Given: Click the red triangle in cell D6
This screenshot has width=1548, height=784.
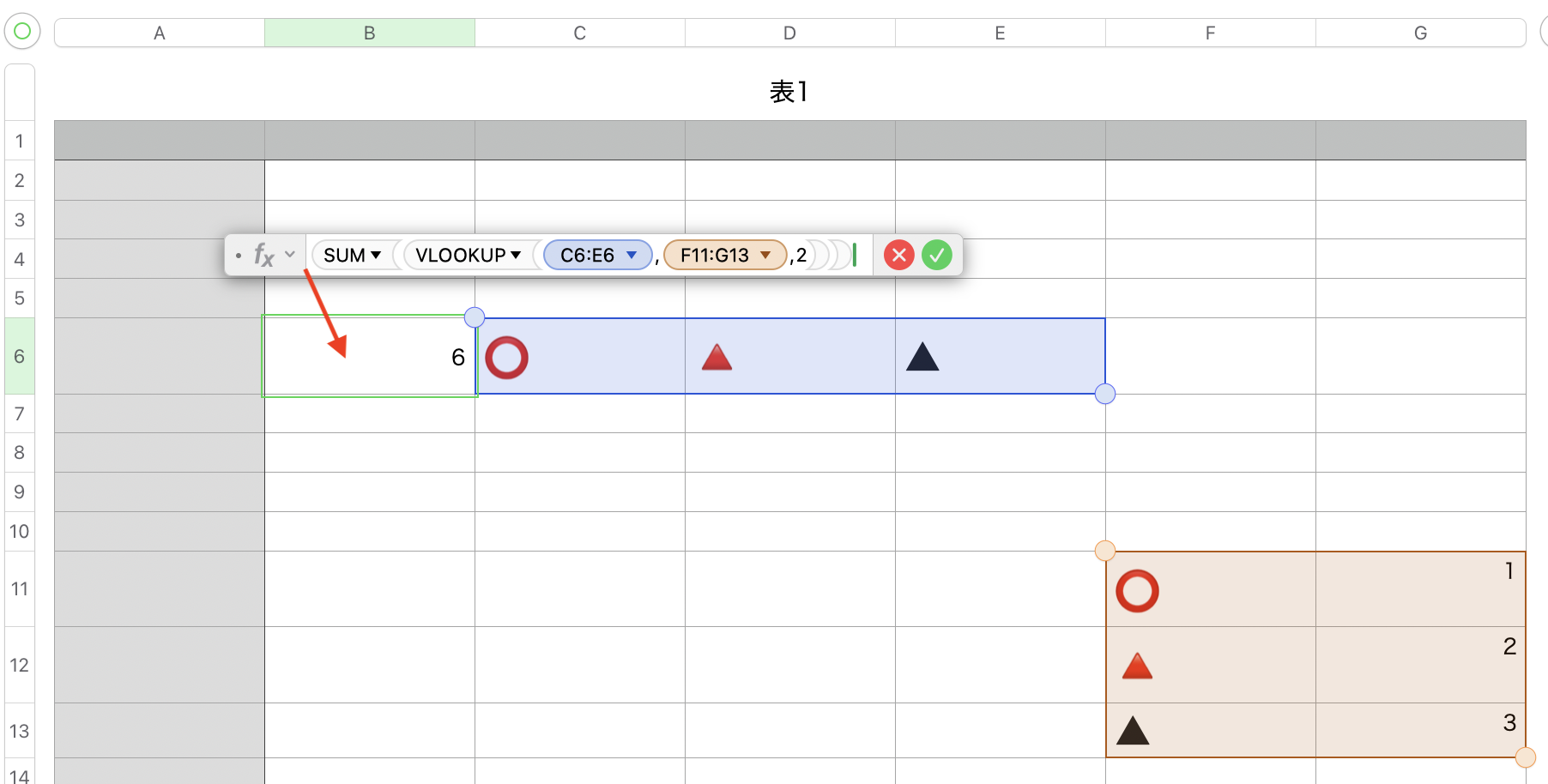Looking at the screenshot, I should click(717, 357).
